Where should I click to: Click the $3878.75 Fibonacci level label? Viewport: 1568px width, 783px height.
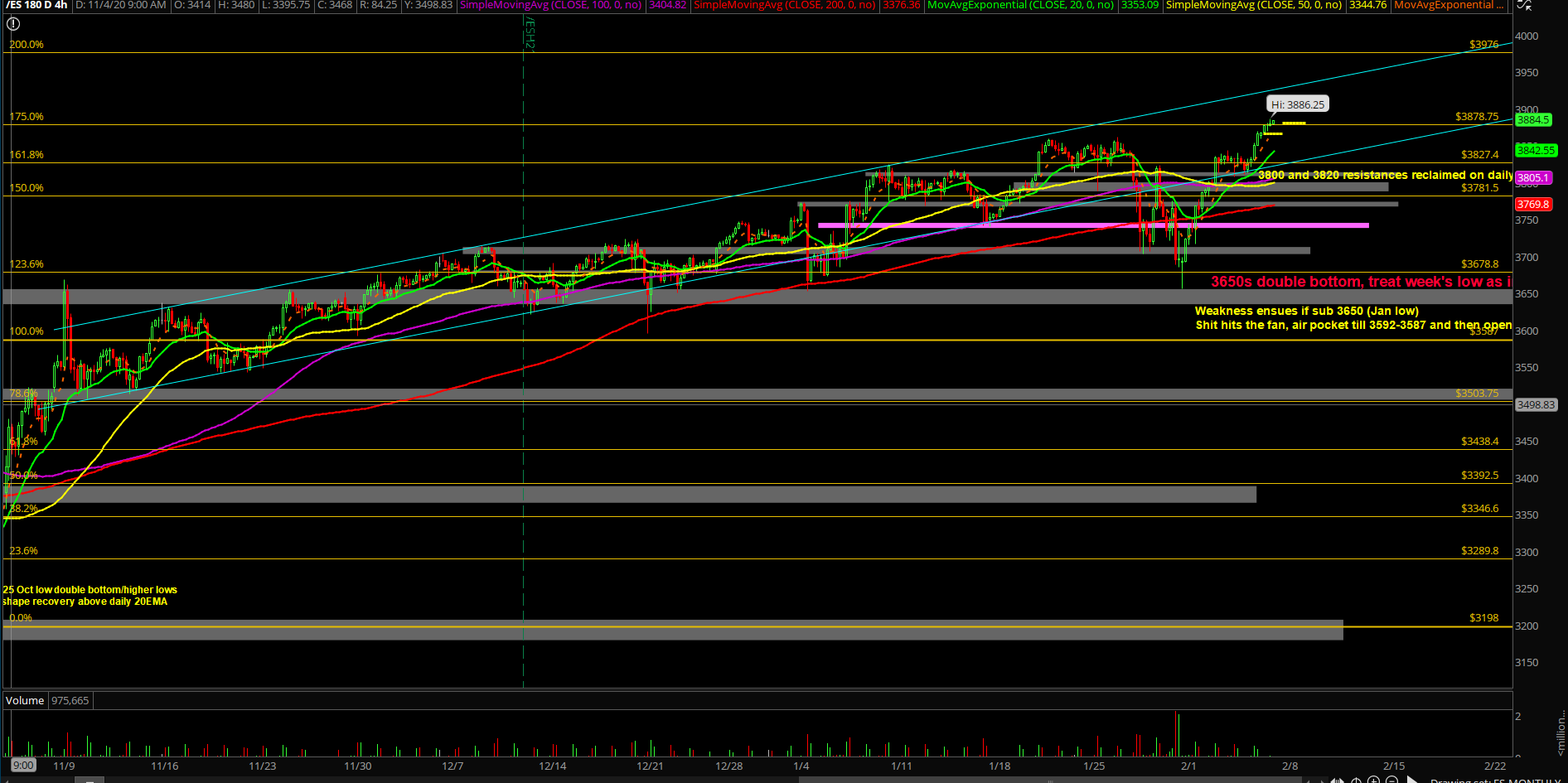tap(1477, 117)
